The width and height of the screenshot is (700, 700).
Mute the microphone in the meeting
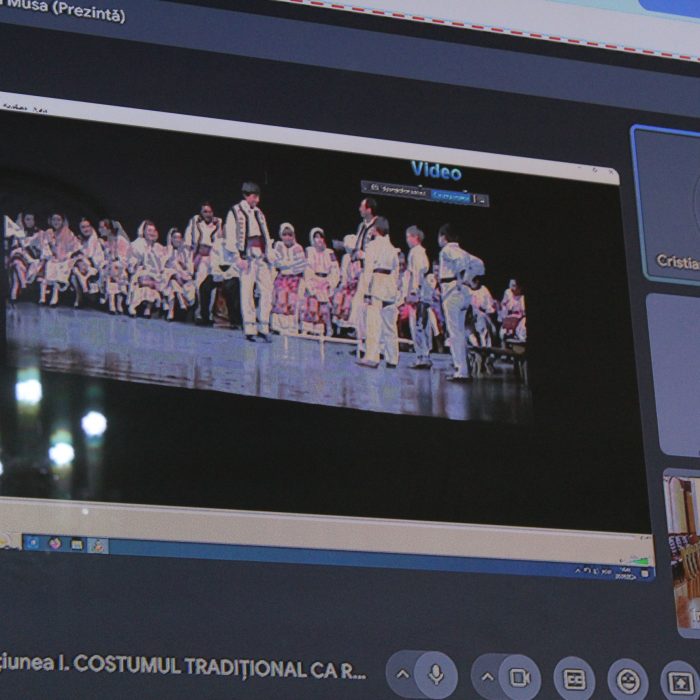436,675
